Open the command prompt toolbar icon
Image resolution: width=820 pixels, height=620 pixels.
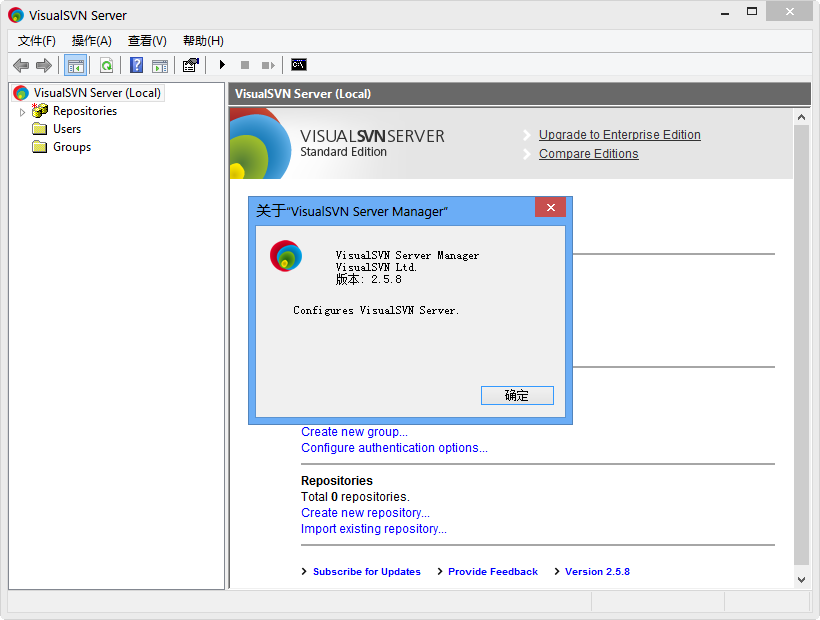point(299,64)
